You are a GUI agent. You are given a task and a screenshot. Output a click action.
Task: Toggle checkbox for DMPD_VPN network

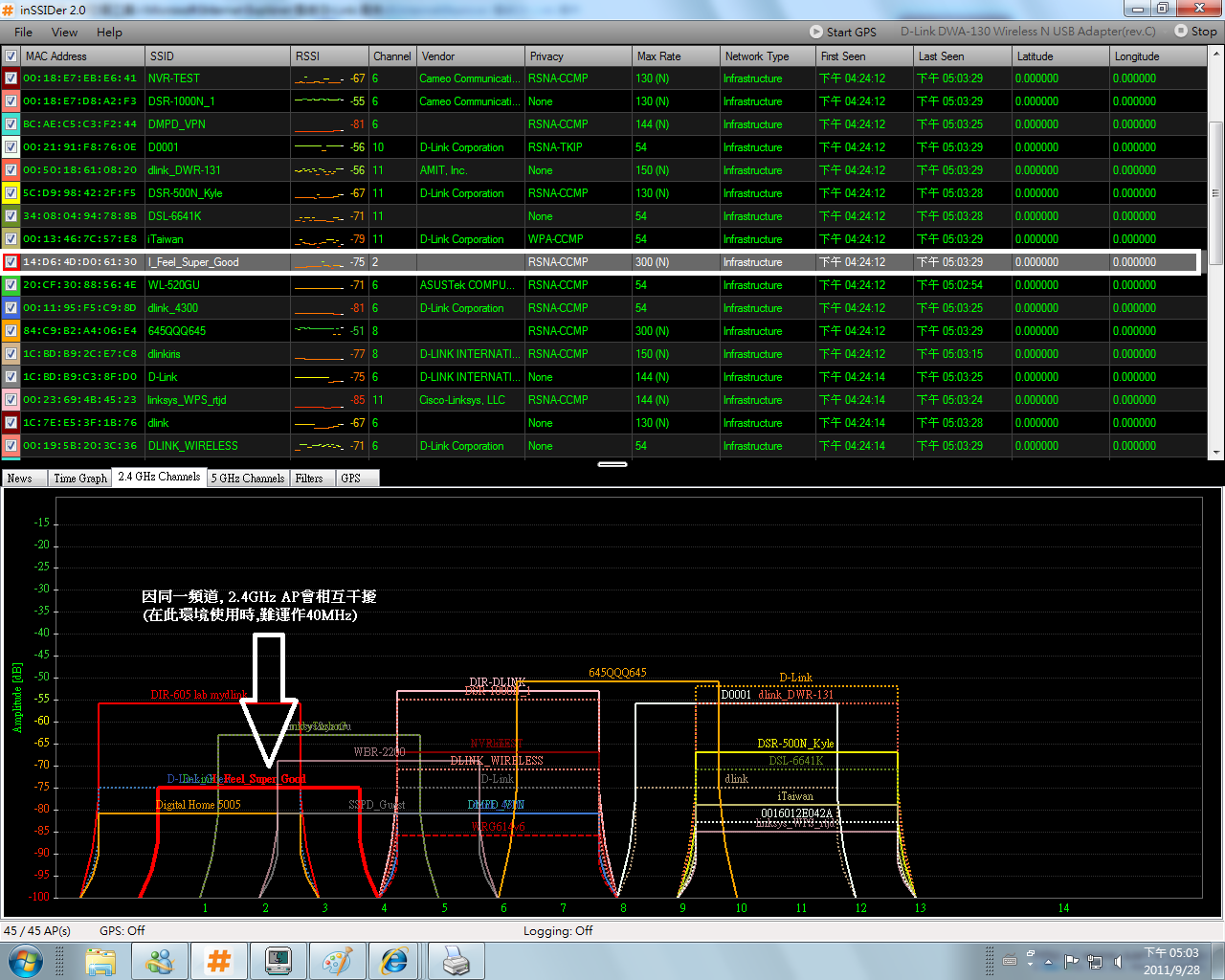tap(11, 124)
